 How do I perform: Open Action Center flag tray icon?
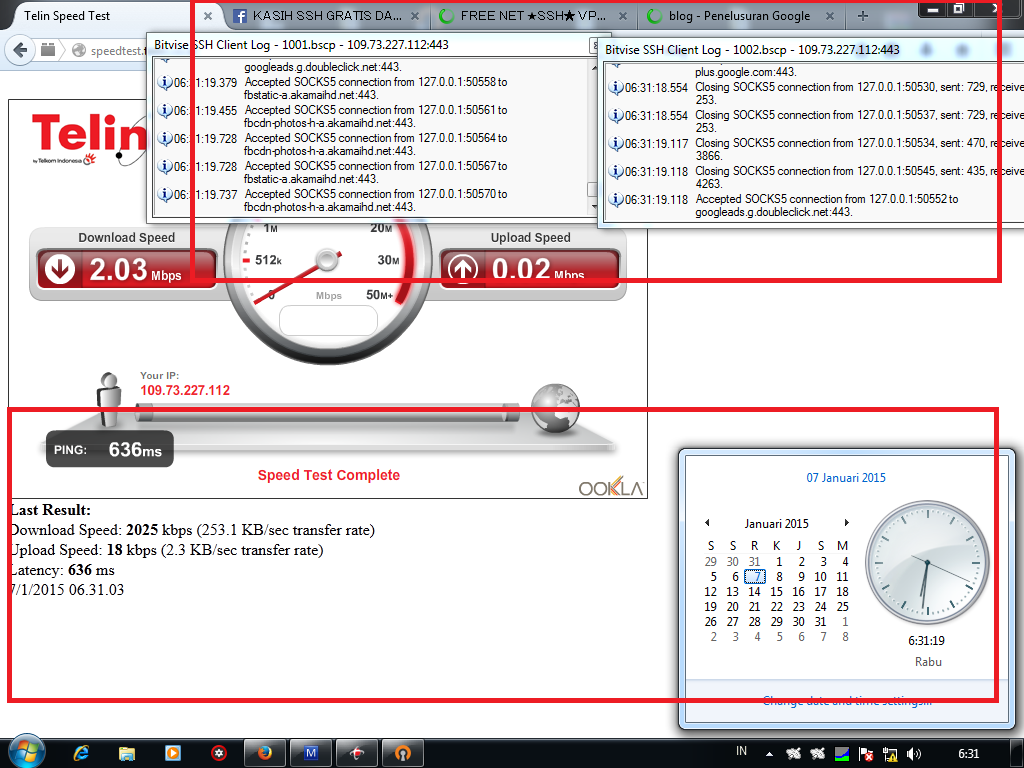(x=866, y=754)
